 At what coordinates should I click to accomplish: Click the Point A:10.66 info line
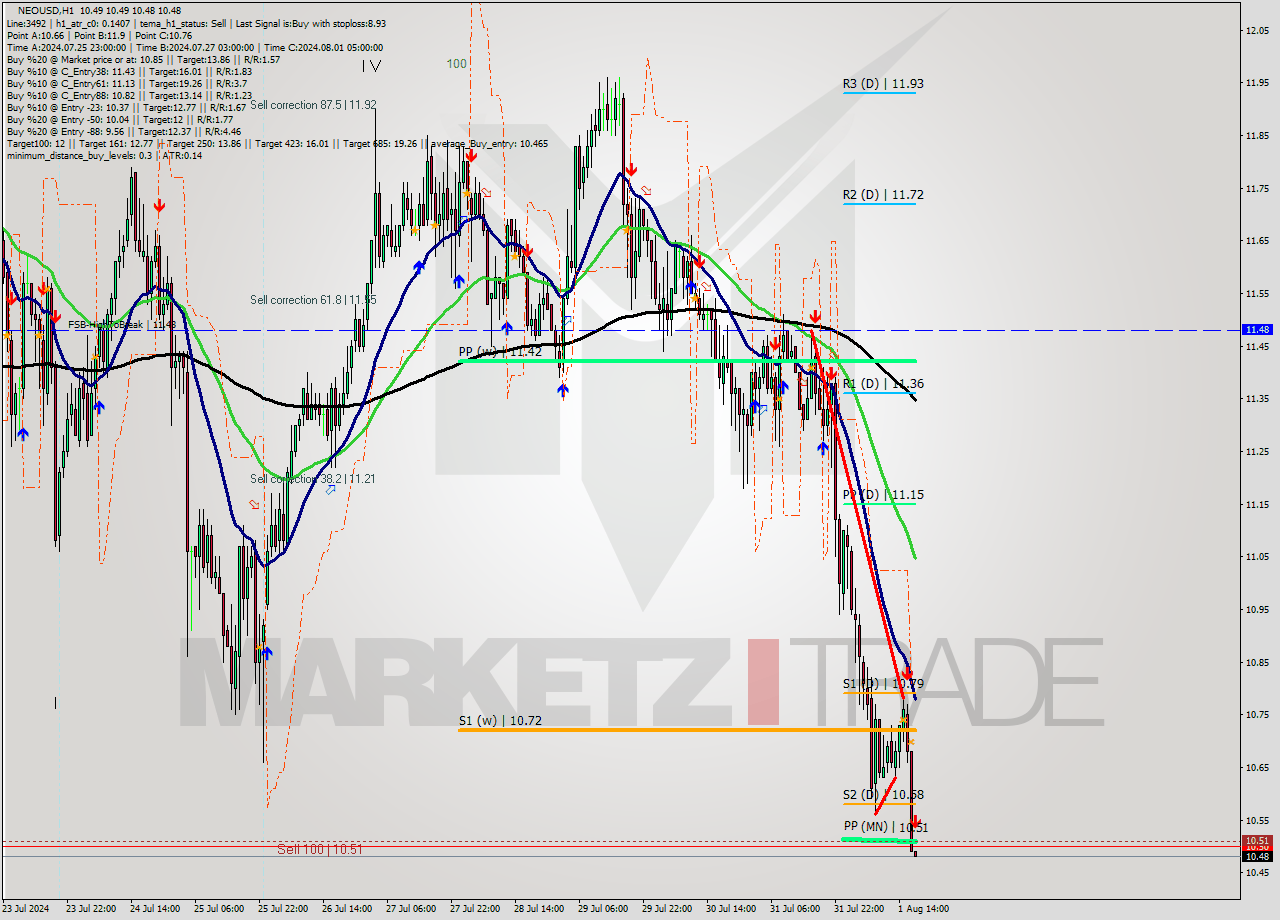[x=99, y=35]
